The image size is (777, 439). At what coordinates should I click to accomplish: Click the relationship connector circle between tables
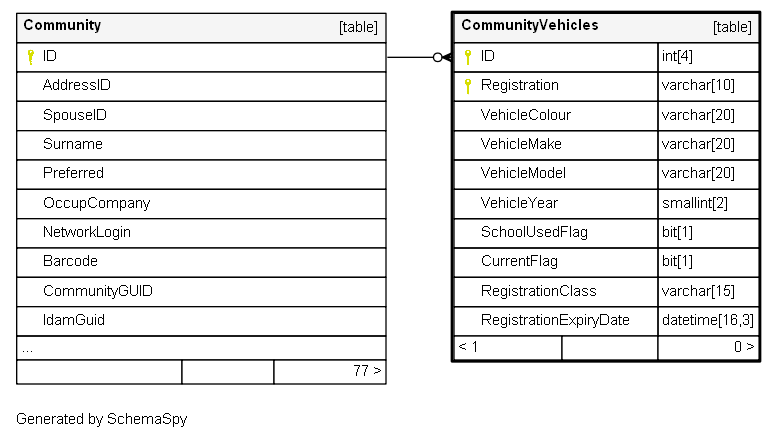pos(437,57)
